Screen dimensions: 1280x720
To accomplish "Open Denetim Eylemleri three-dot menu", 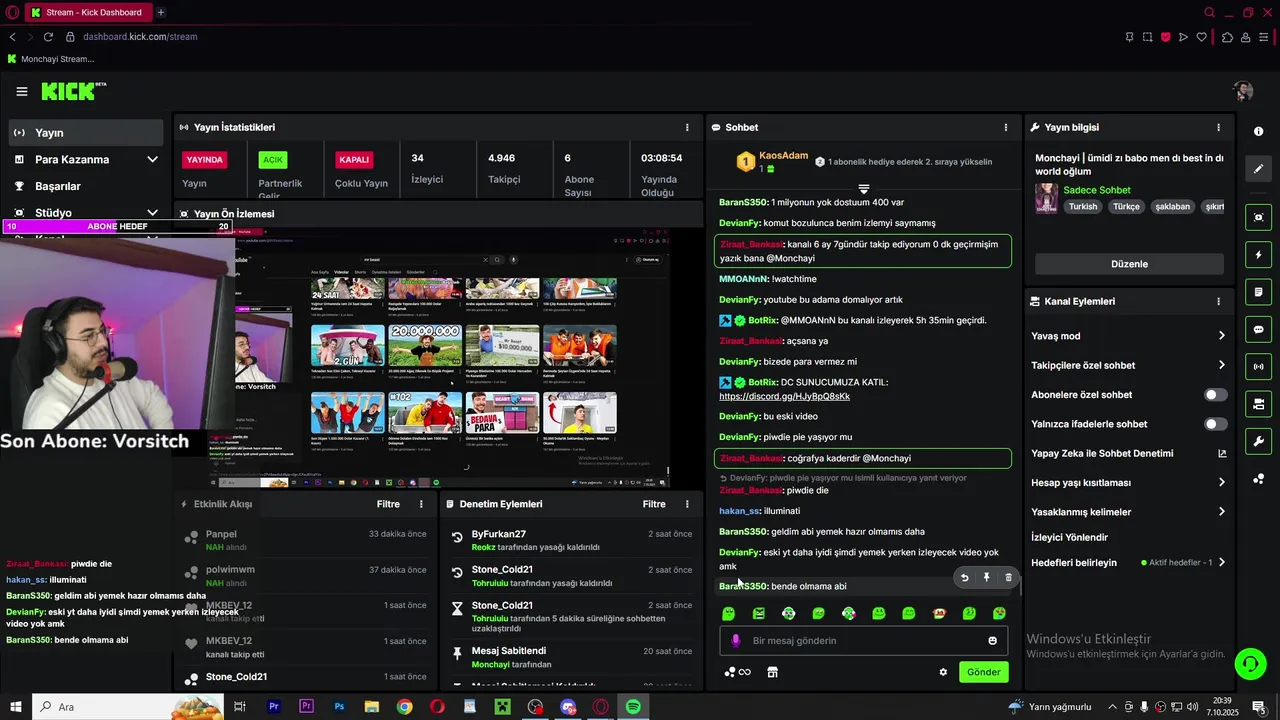I will [687, 504].
